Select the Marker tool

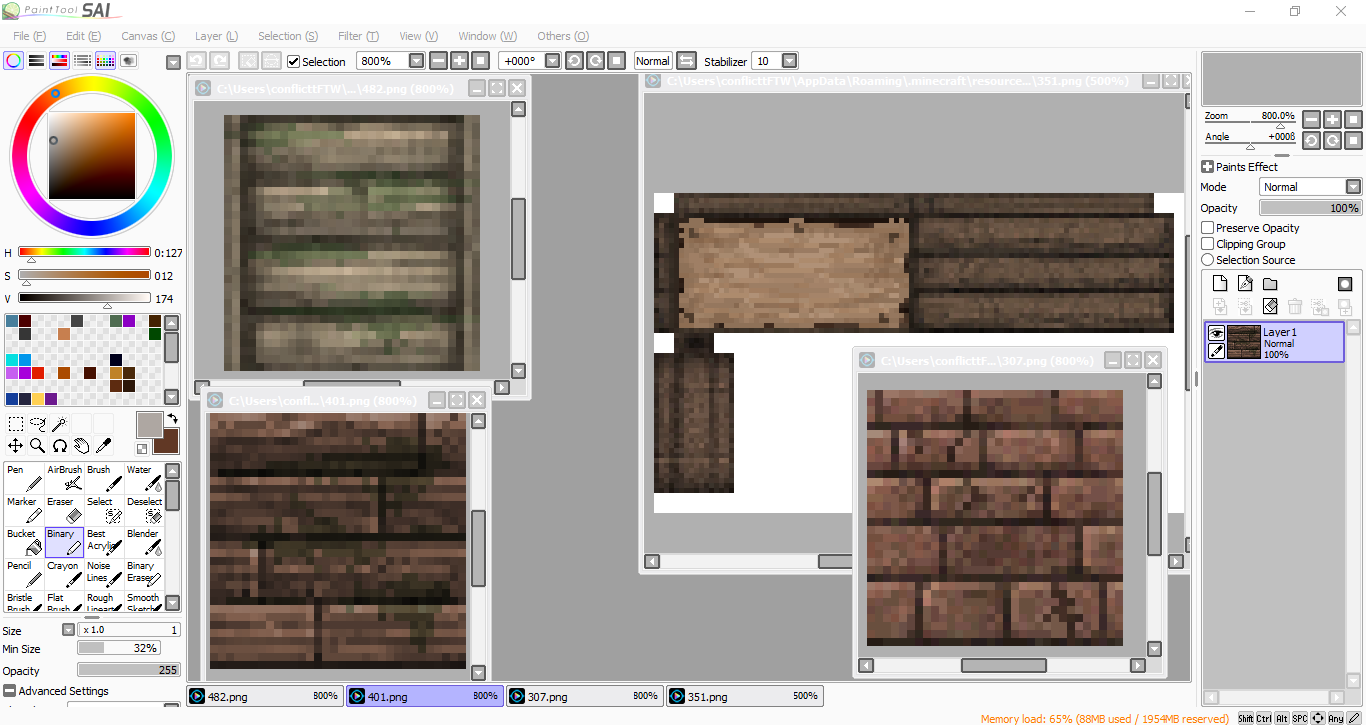(x=25, y=510)
